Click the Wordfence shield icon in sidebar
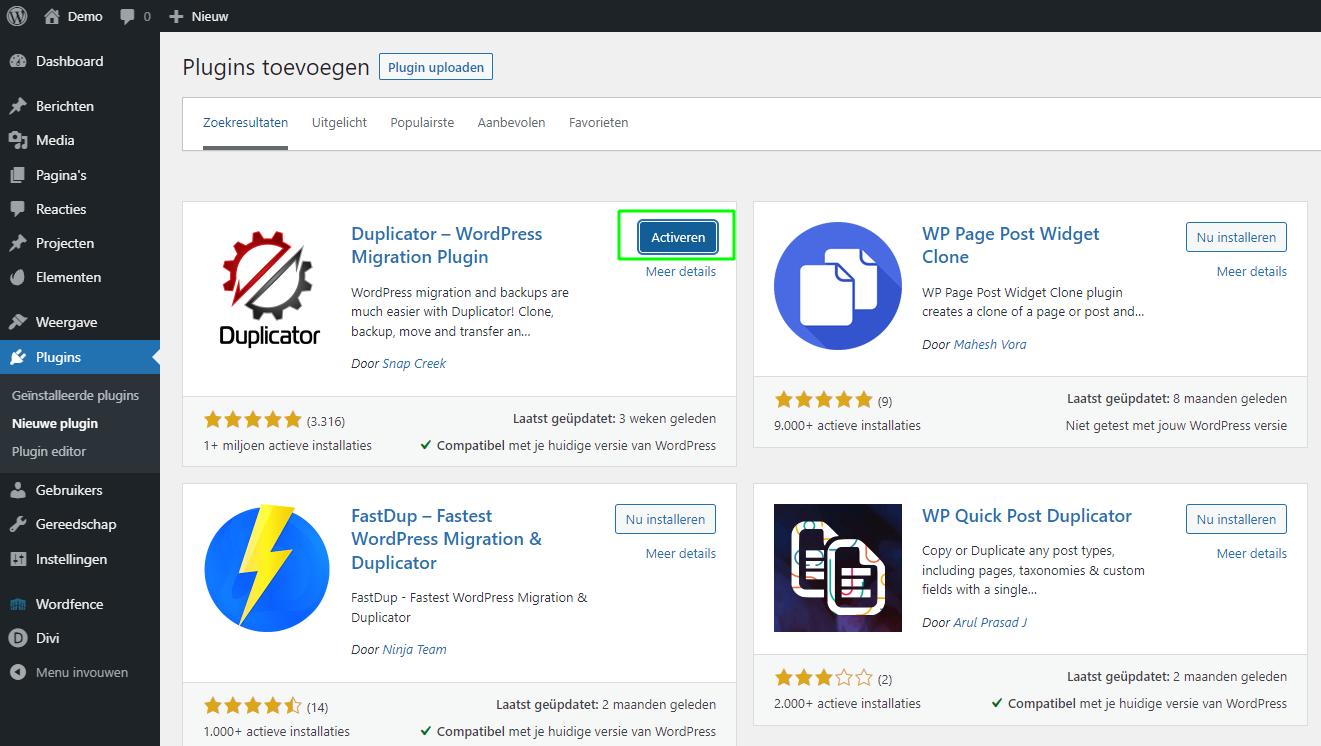 click(17, 604)
